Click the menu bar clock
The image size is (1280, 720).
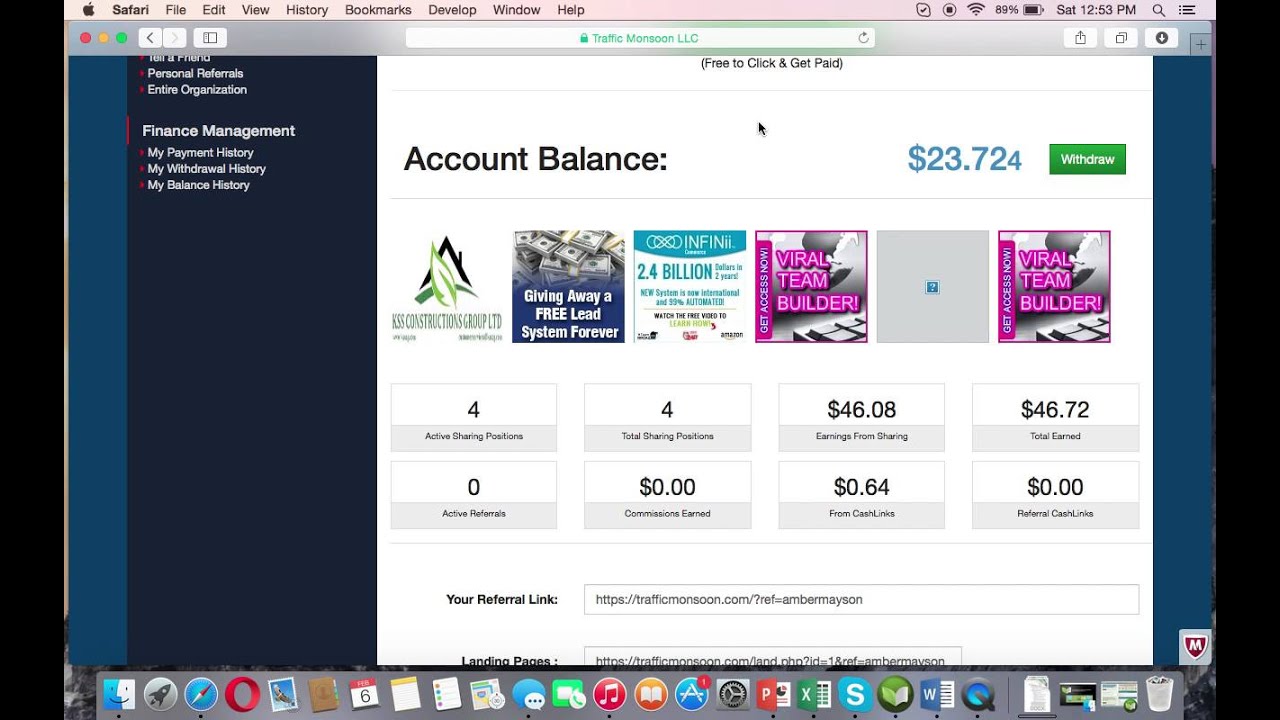pyautogui.click(x=1096, y=10)
